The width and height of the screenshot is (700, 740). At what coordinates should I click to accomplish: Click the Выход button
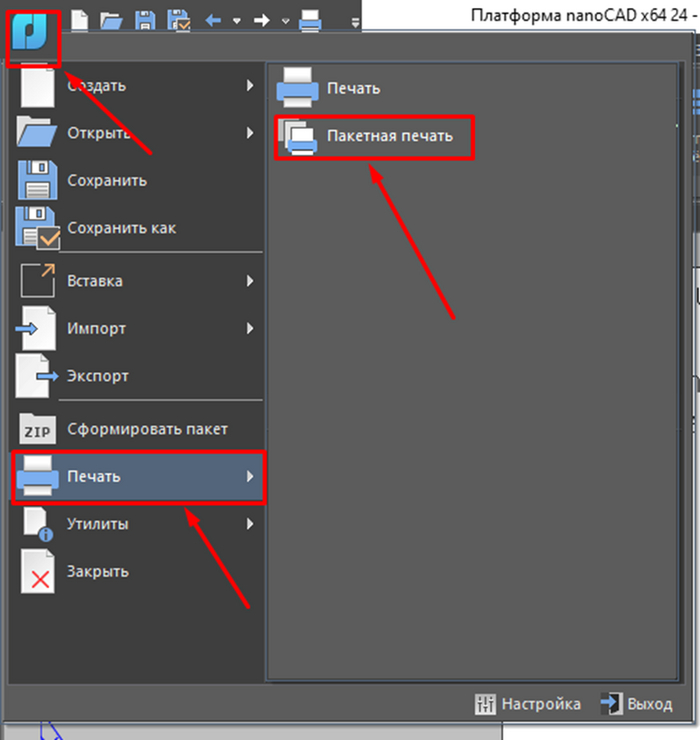coord(637,704)
